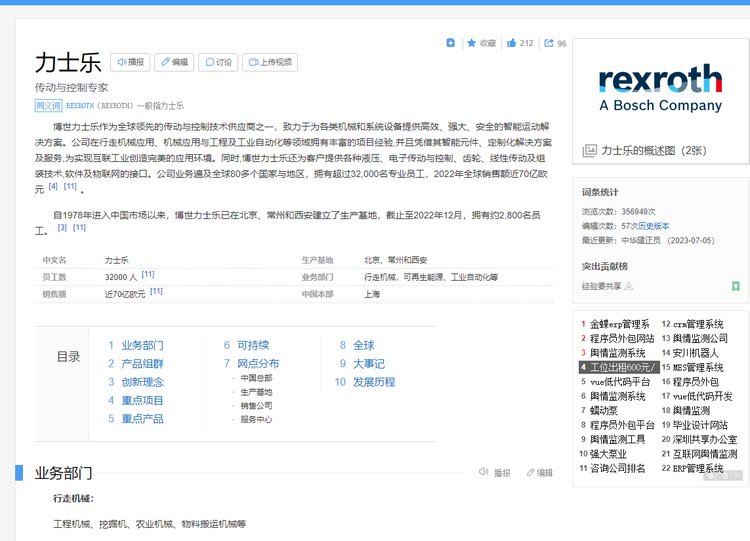The height and width of the screenshot is (541, 750).
Task: Jump to 业务部门 in the table of contents
Action: click(x=142, y=345)
